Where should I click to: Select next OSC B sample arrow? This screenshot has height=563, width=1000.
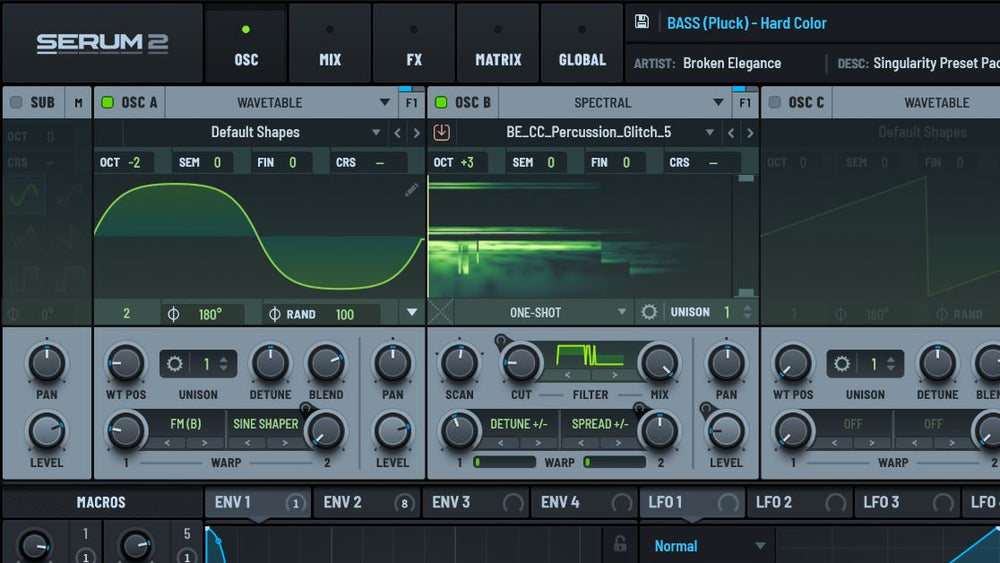(x=750, y=133)
